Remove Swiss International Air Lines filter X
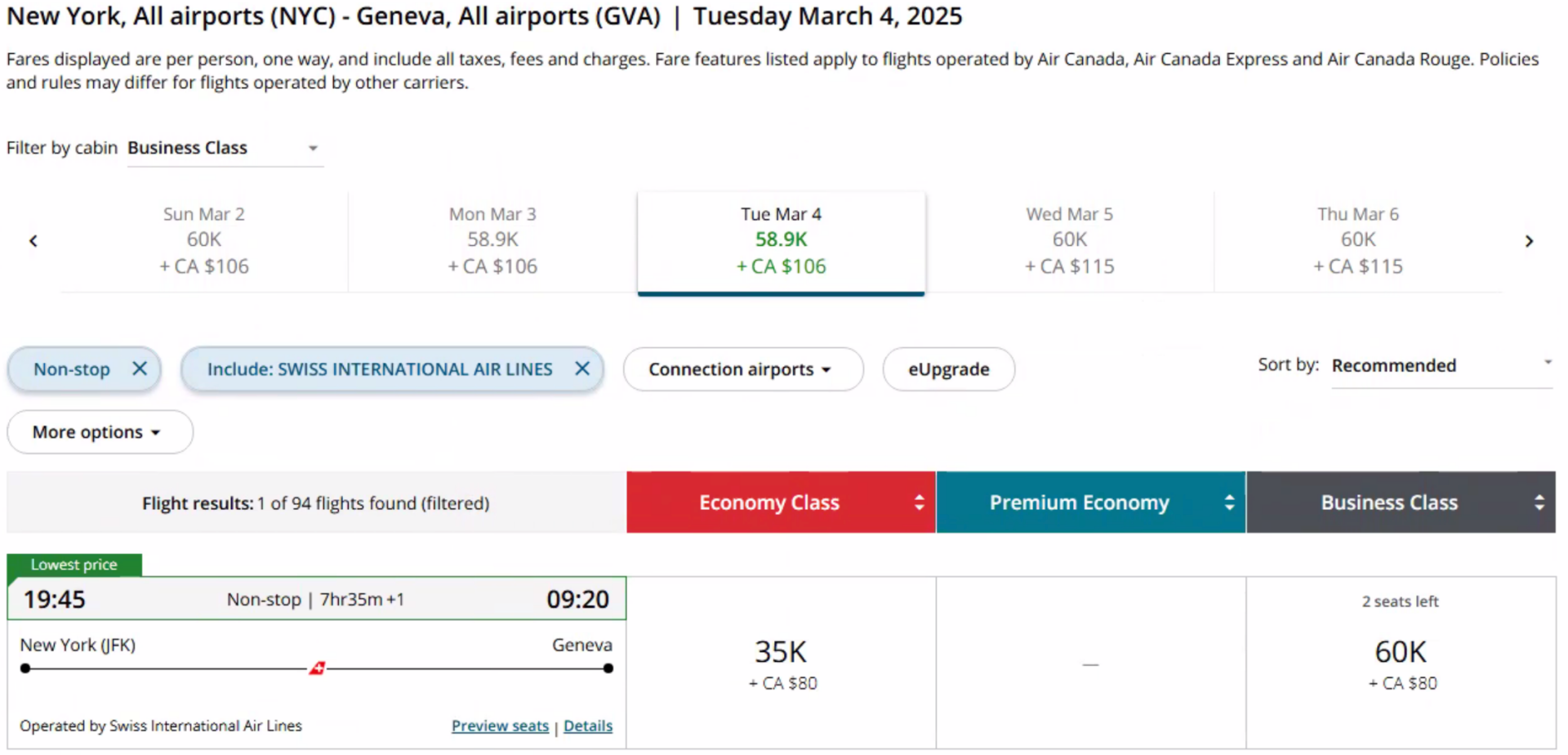Viewport: 1568px width, 755px height. pos(581,369)
